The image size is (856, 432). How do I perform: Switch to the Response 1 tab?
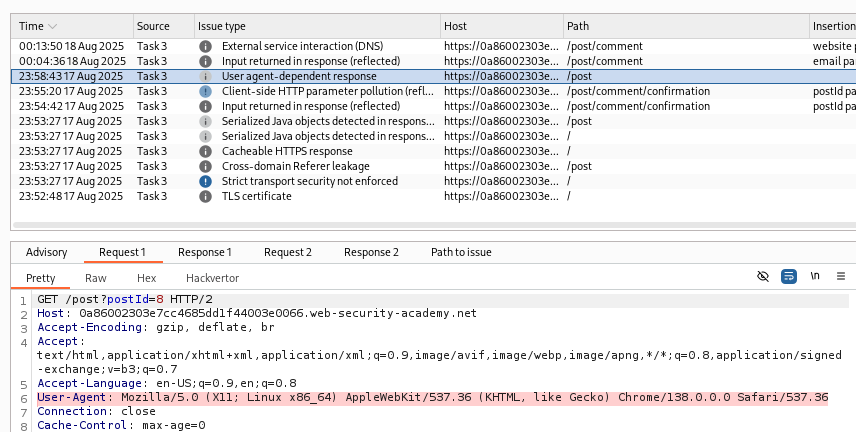point(205,252)
